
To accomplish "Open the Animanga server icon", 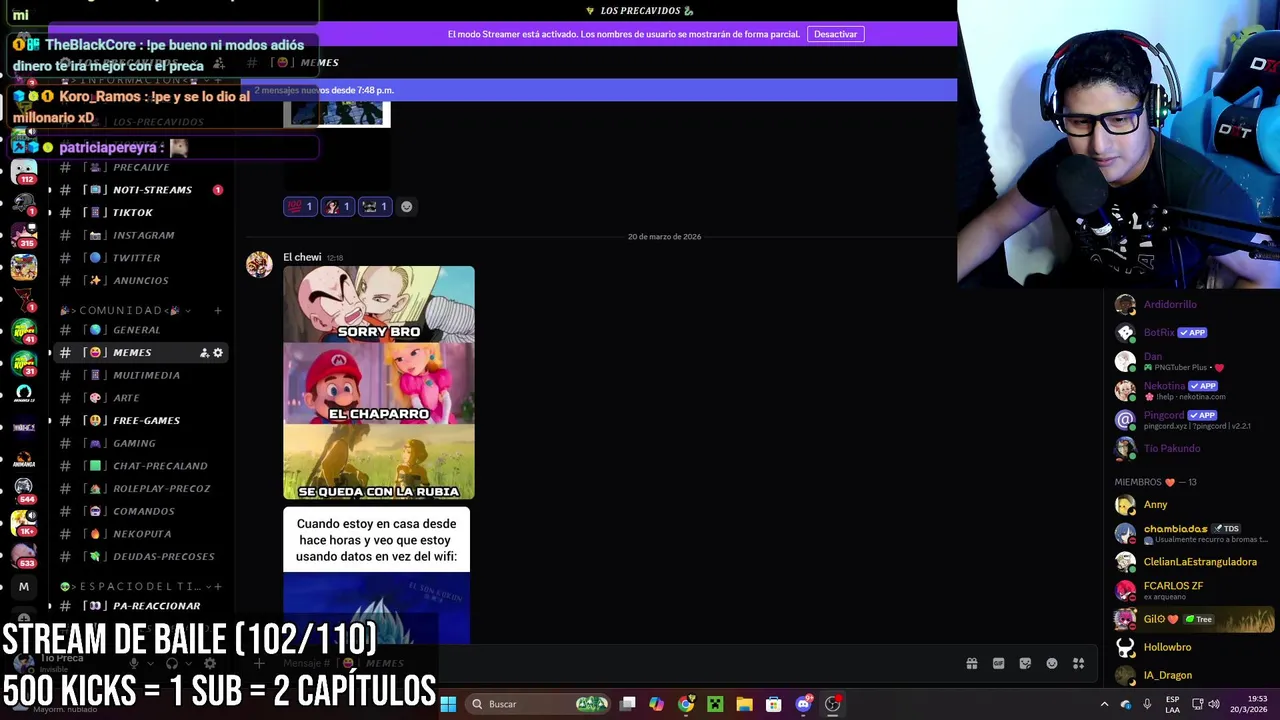I will click(x=24, y=459).
